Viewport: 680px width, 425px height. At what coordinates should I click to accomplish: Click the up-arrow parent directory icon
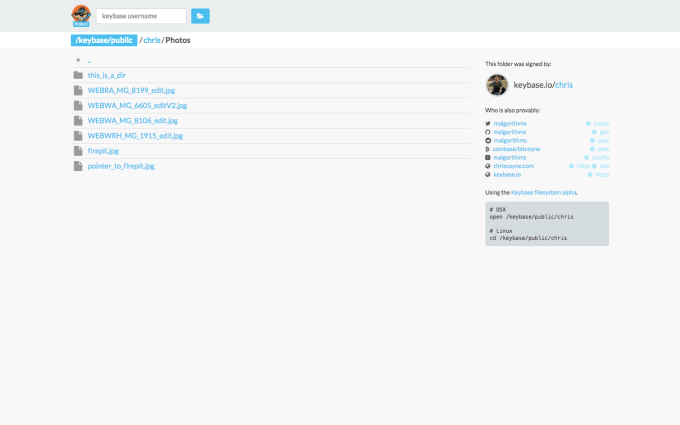click(78, 60)
